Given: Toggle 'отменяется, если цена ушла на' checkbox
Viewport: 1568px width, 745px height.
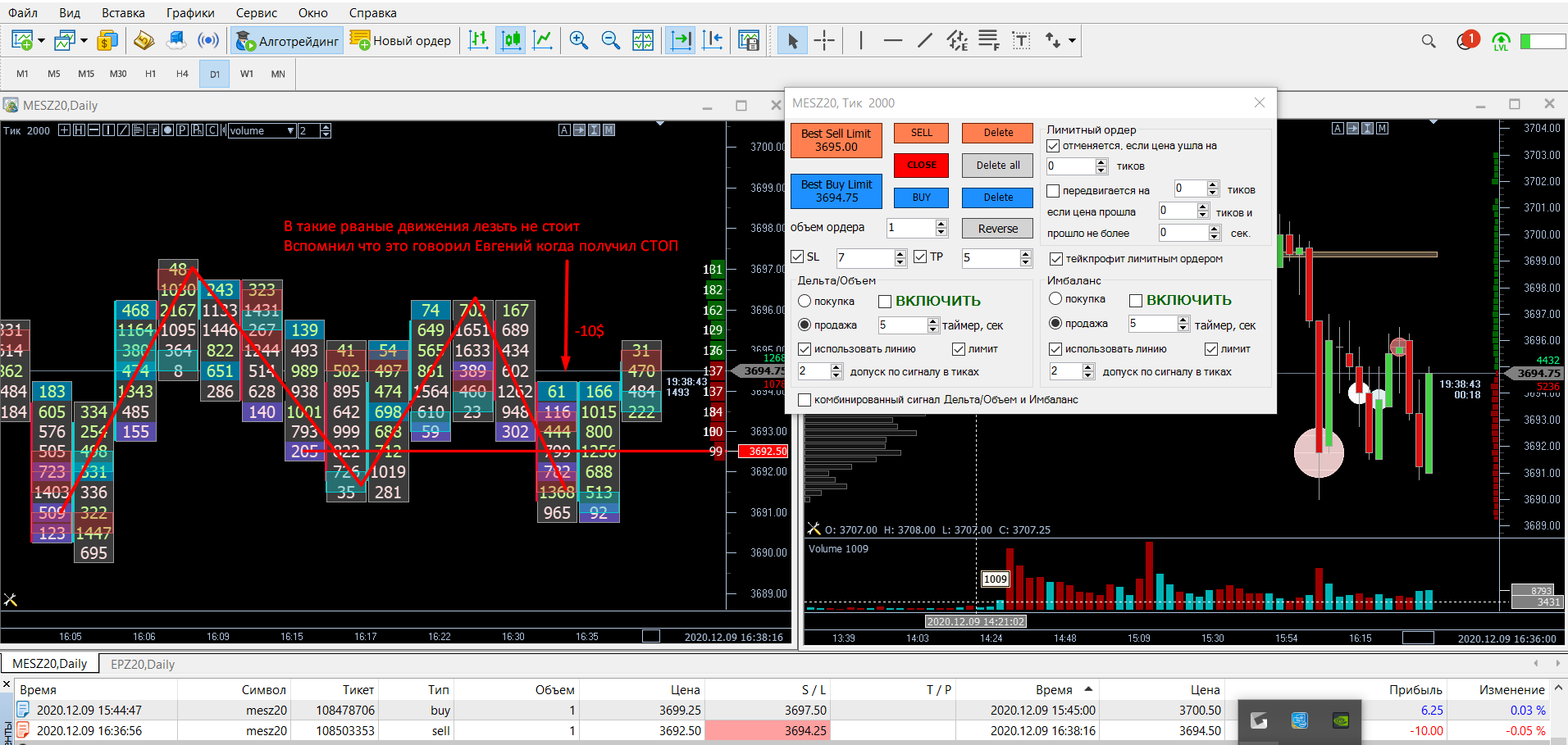Looking at the screenshot, I should [x=1054, y=146].
